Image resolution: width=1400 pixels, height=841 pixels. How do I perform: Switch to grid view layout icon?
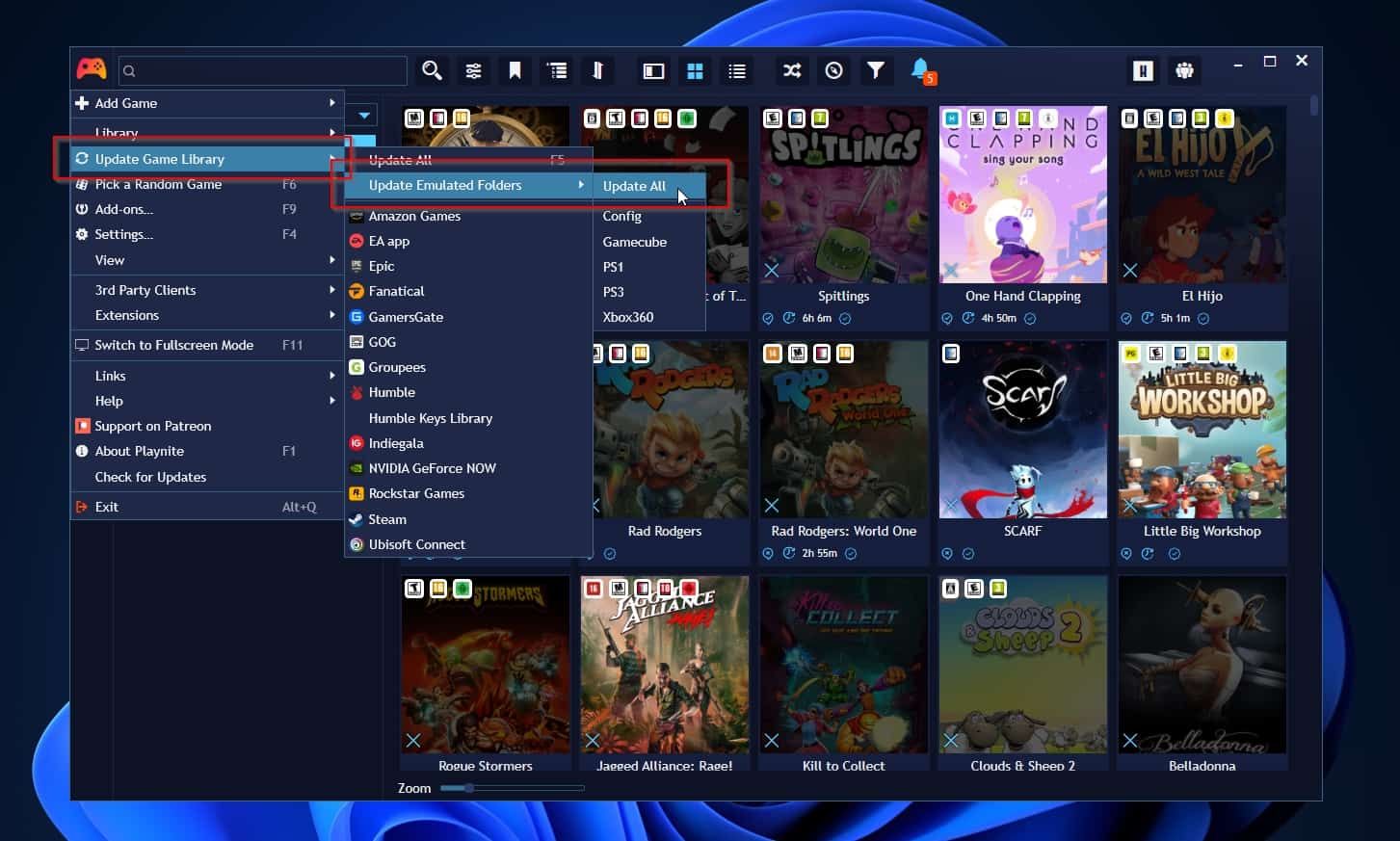(695, 70)
